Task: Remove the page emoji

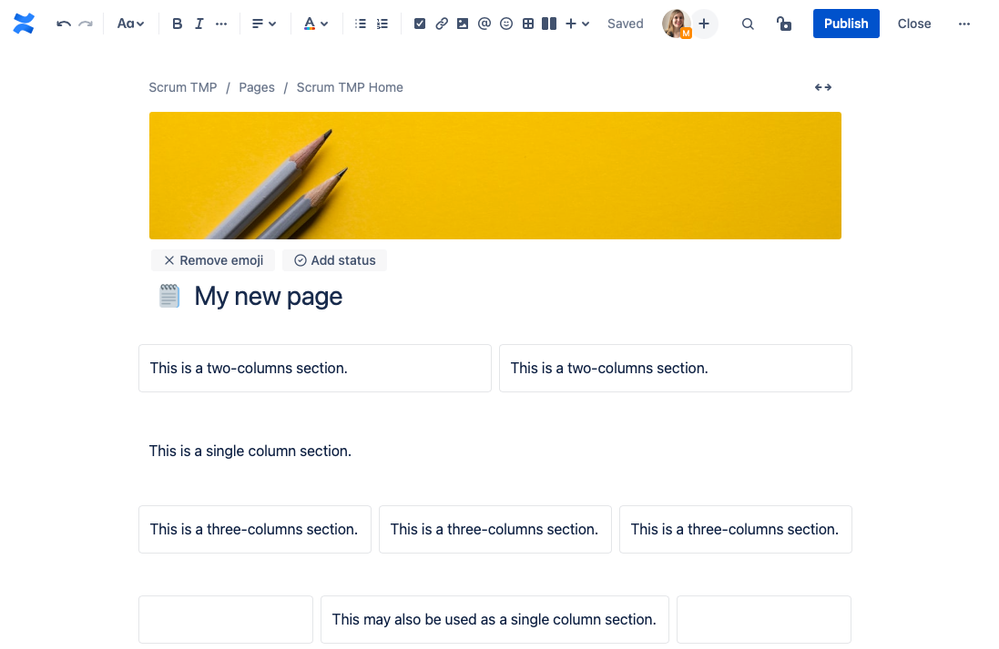Action: pos(212,260)
